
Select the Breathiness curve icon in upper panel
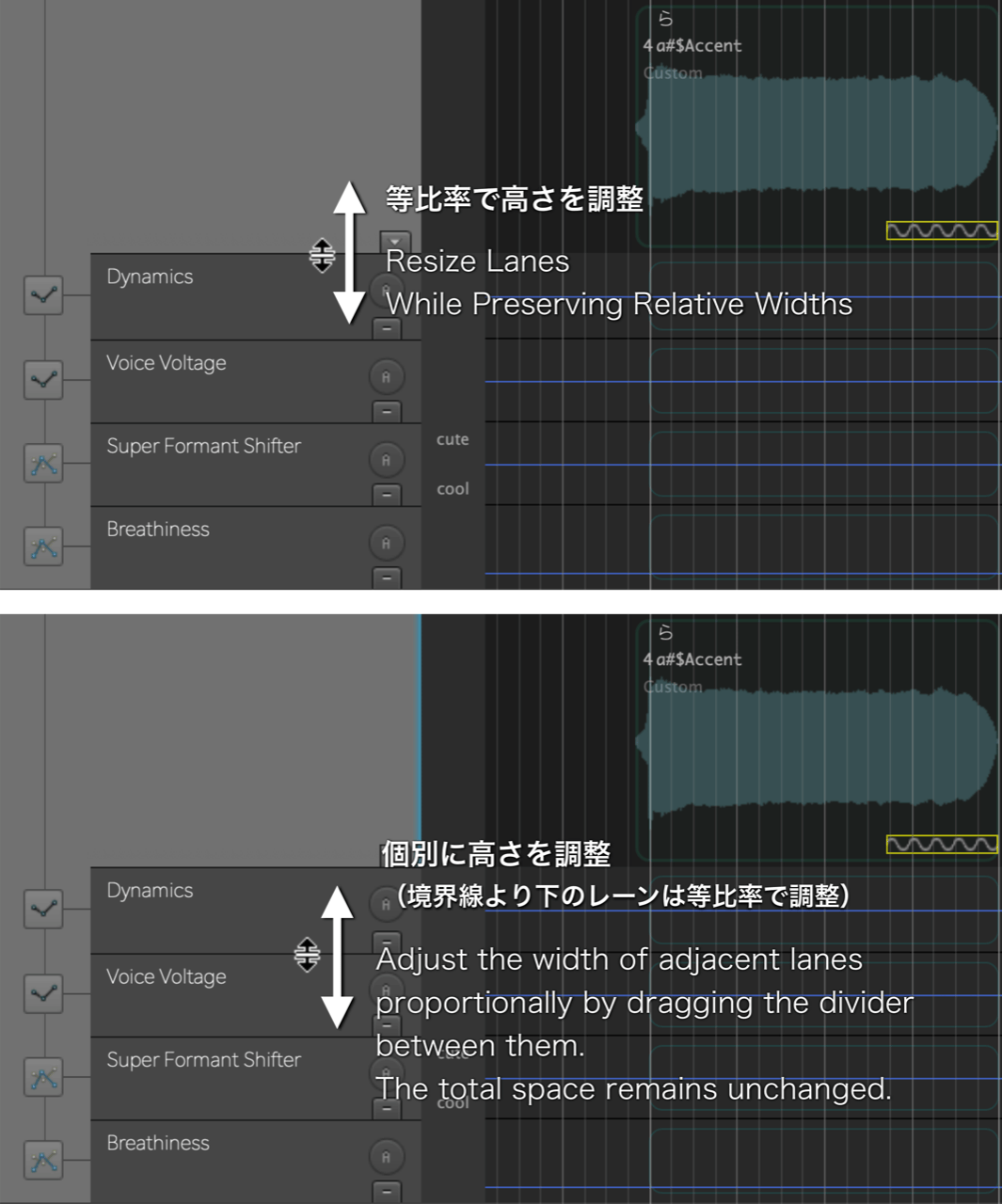click(x=43, y=546)
